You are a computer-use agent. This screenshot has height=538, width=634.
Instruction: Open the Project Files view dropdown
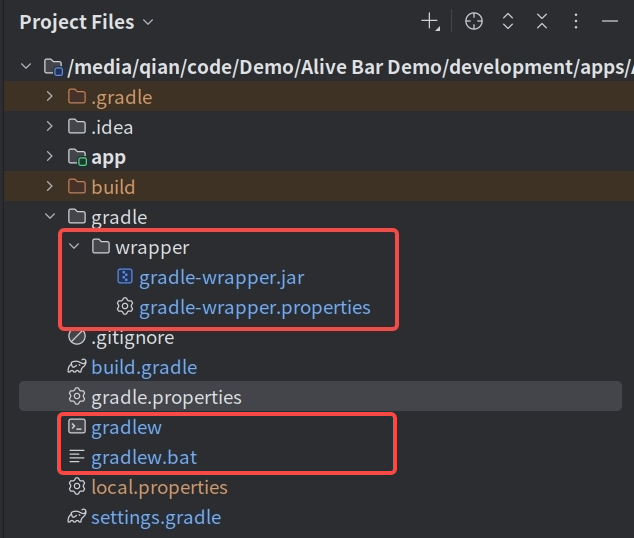point(148,22)
